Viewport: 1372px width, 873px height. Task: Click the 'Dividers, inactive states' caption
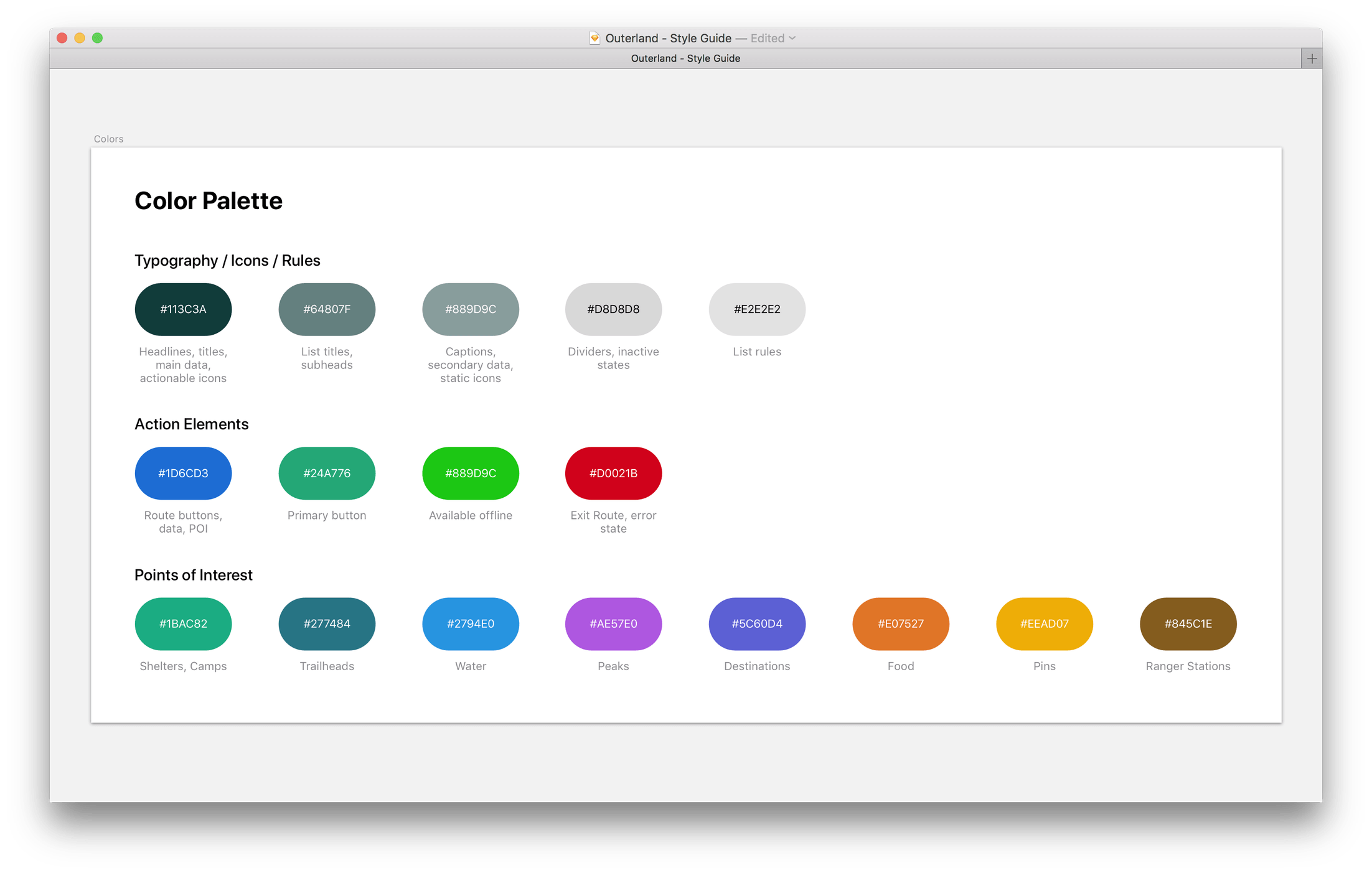(613, 358)
